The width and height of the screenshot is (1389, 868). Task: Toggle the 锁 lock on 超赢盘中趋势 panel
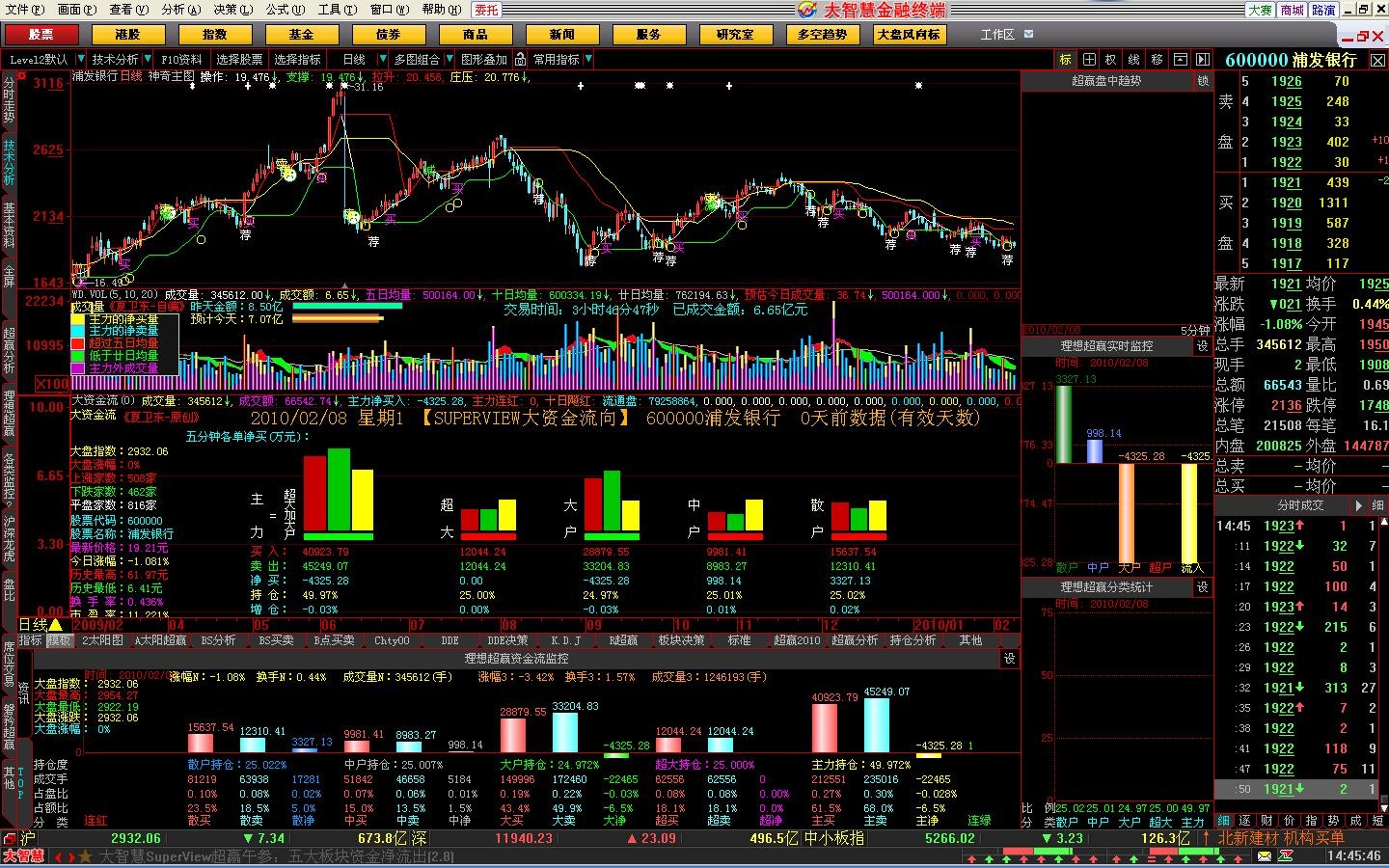tap(1203, 81)
